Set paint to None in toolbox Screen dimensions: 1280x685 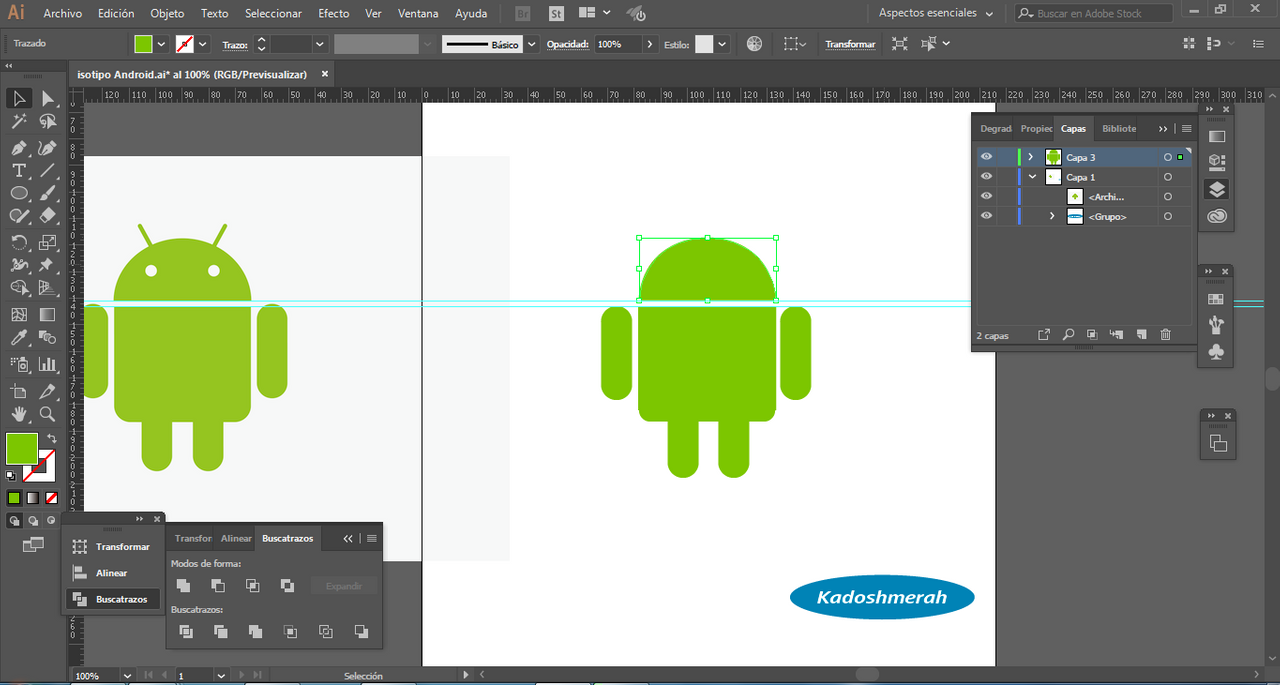[x=51, y=497]
